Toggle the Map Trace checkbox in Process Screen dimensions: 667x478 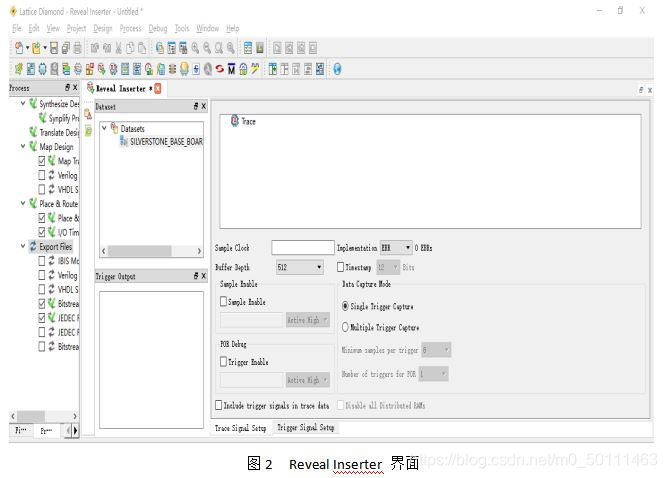click(x=42, y=161)
